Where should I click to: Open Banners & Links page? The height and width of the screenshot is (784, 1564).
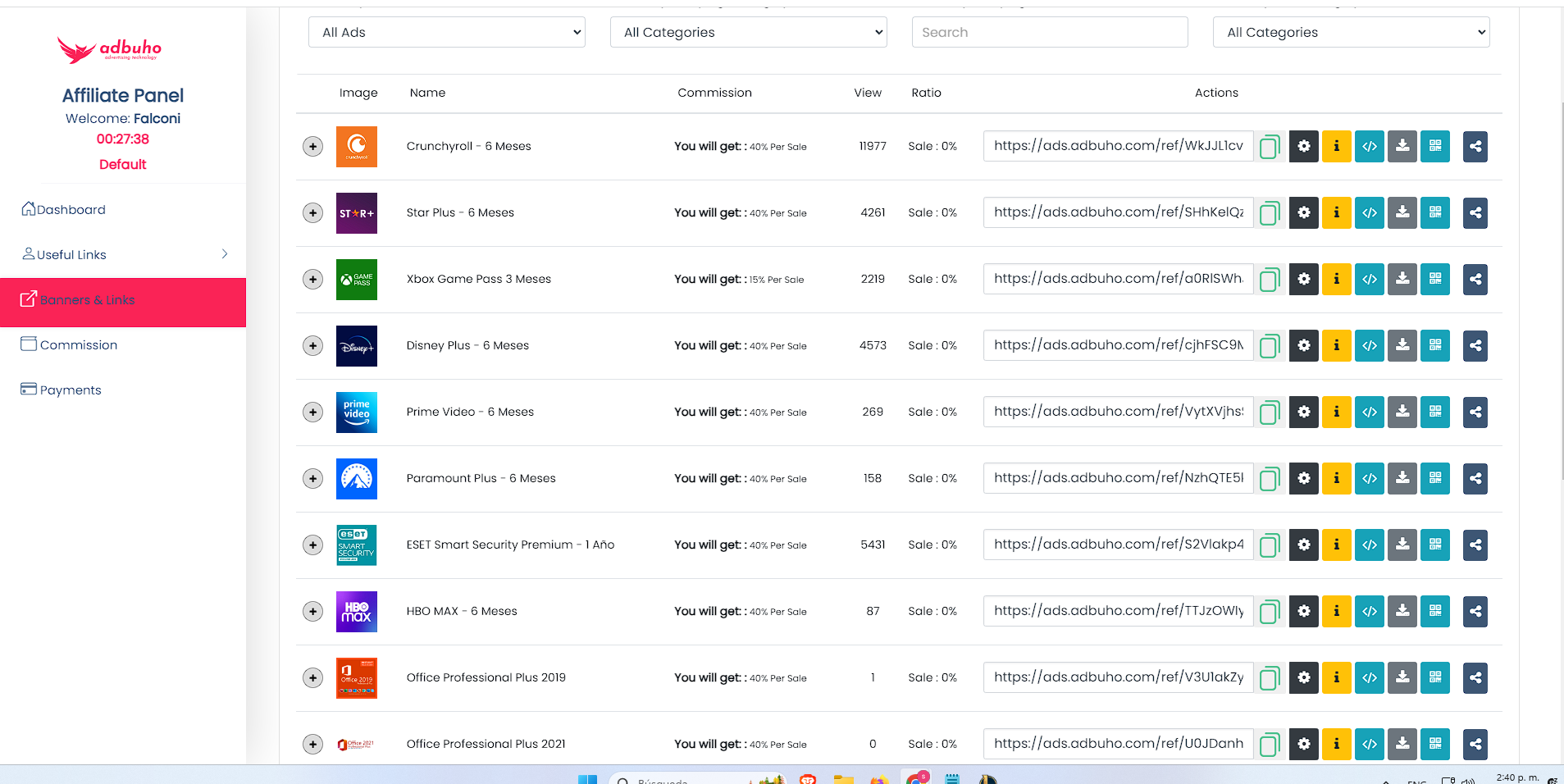[x=123, y=303]
